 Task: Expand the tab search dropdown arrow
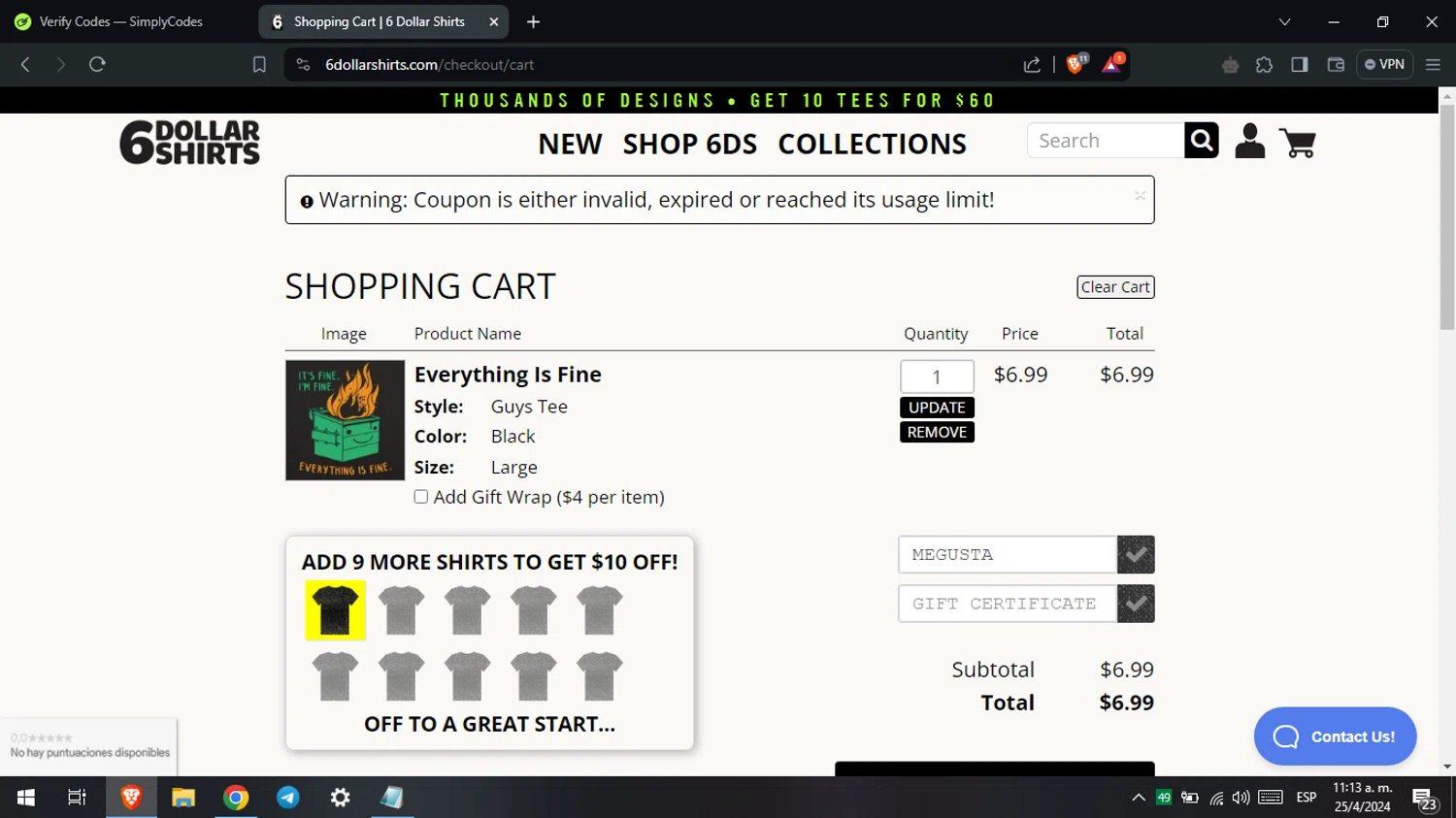(x=1284, y=21)
